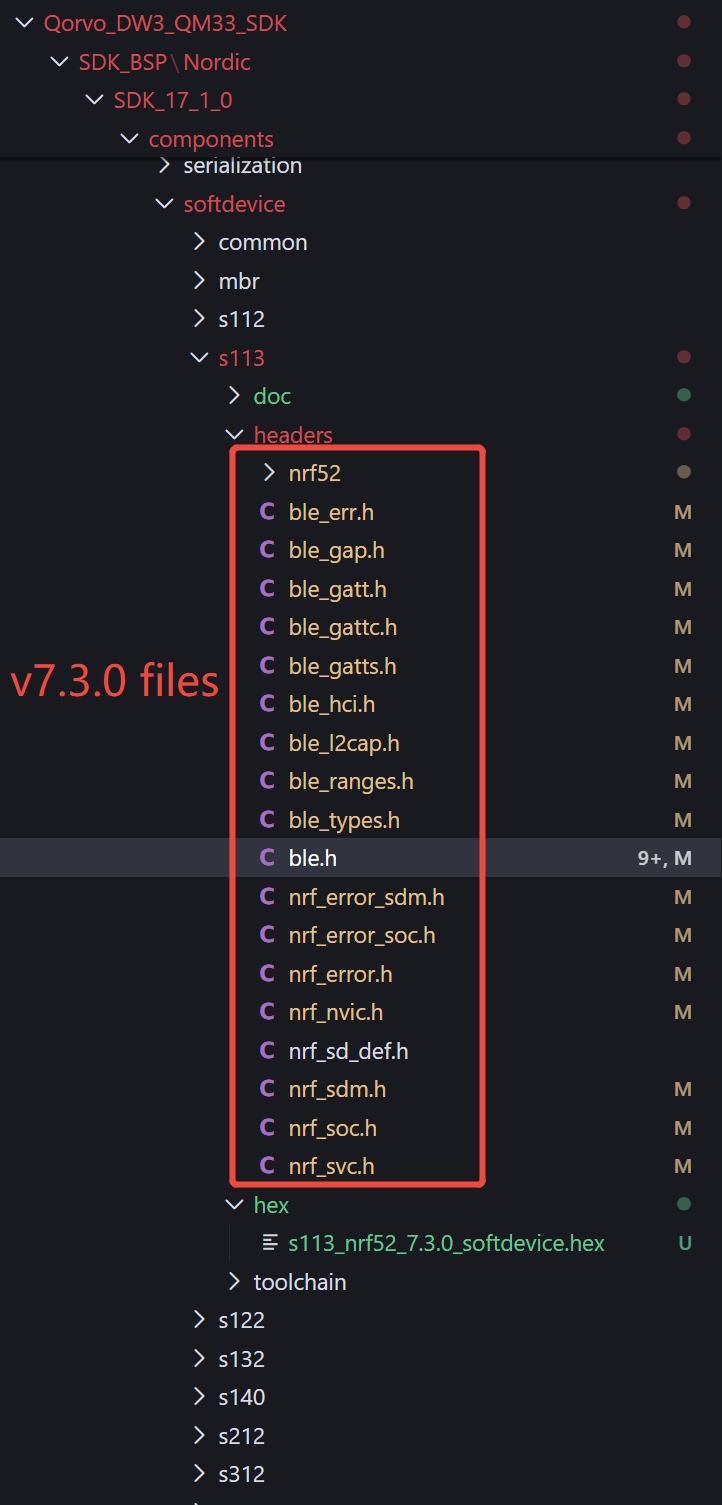The height and width of the screenshot is (1505, 722).
Task: Open ble_gap.h in the editor
Action: [336, 550]
